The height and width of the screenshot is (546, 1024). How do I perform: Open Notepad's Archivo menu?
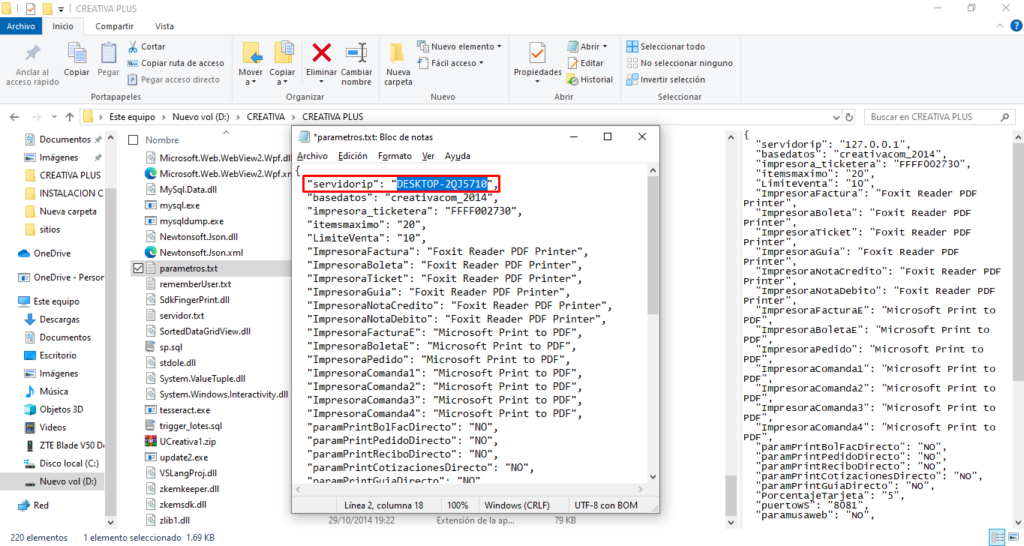(x=312, y=156)
